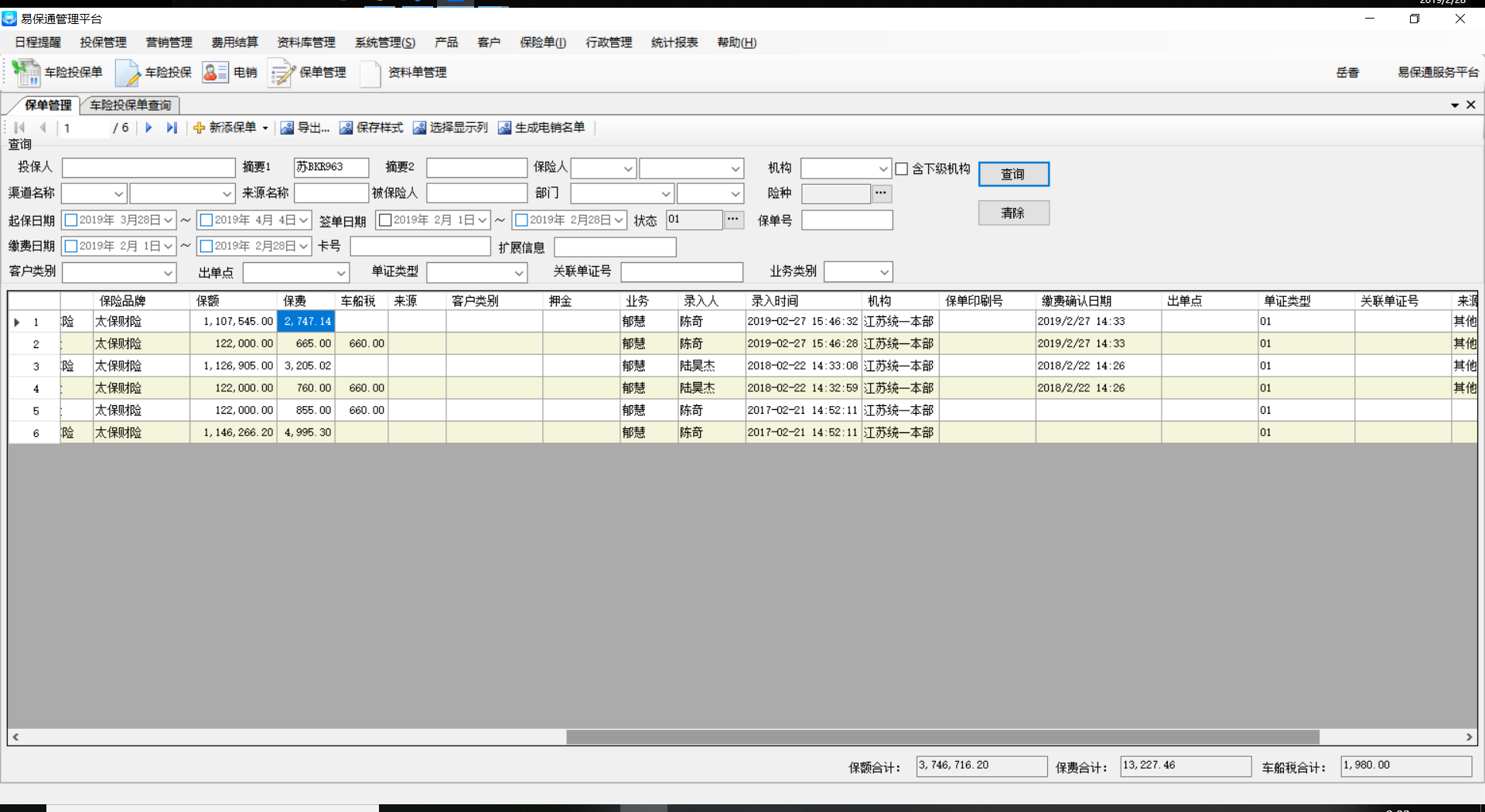
Task: Click the 电销 telemarketing icon
Action: pyautogui.click(x=214, y=73)
